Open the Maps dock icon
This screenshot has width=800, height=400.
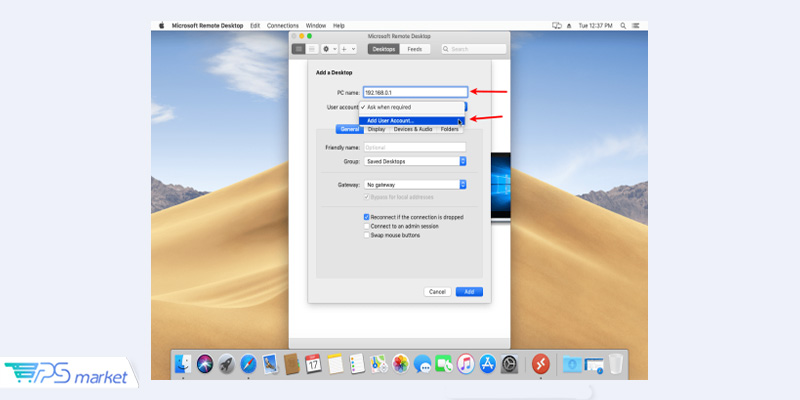[x=379, y=364]
